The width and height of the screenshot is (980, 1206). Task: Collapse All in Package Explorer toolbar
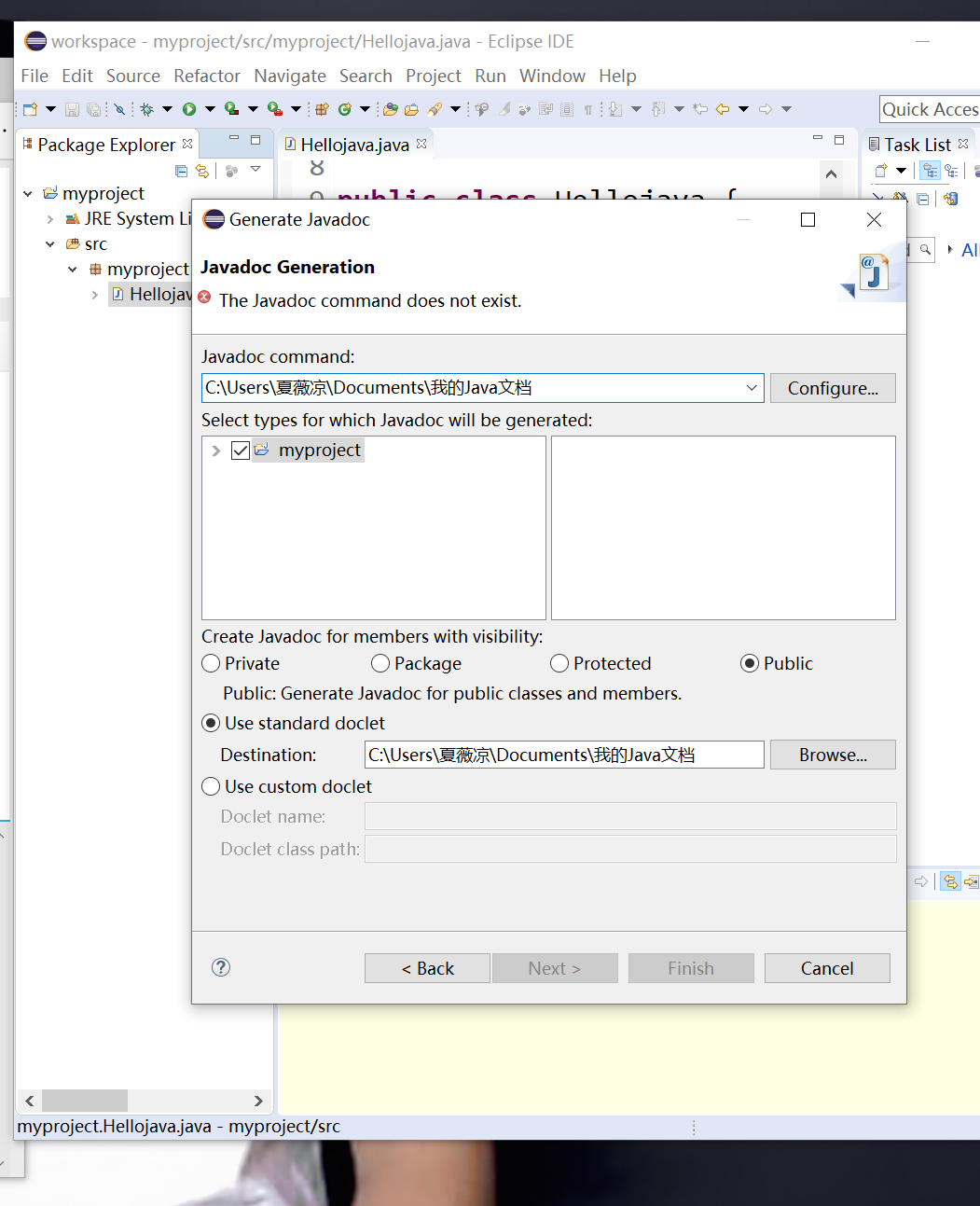181,171
